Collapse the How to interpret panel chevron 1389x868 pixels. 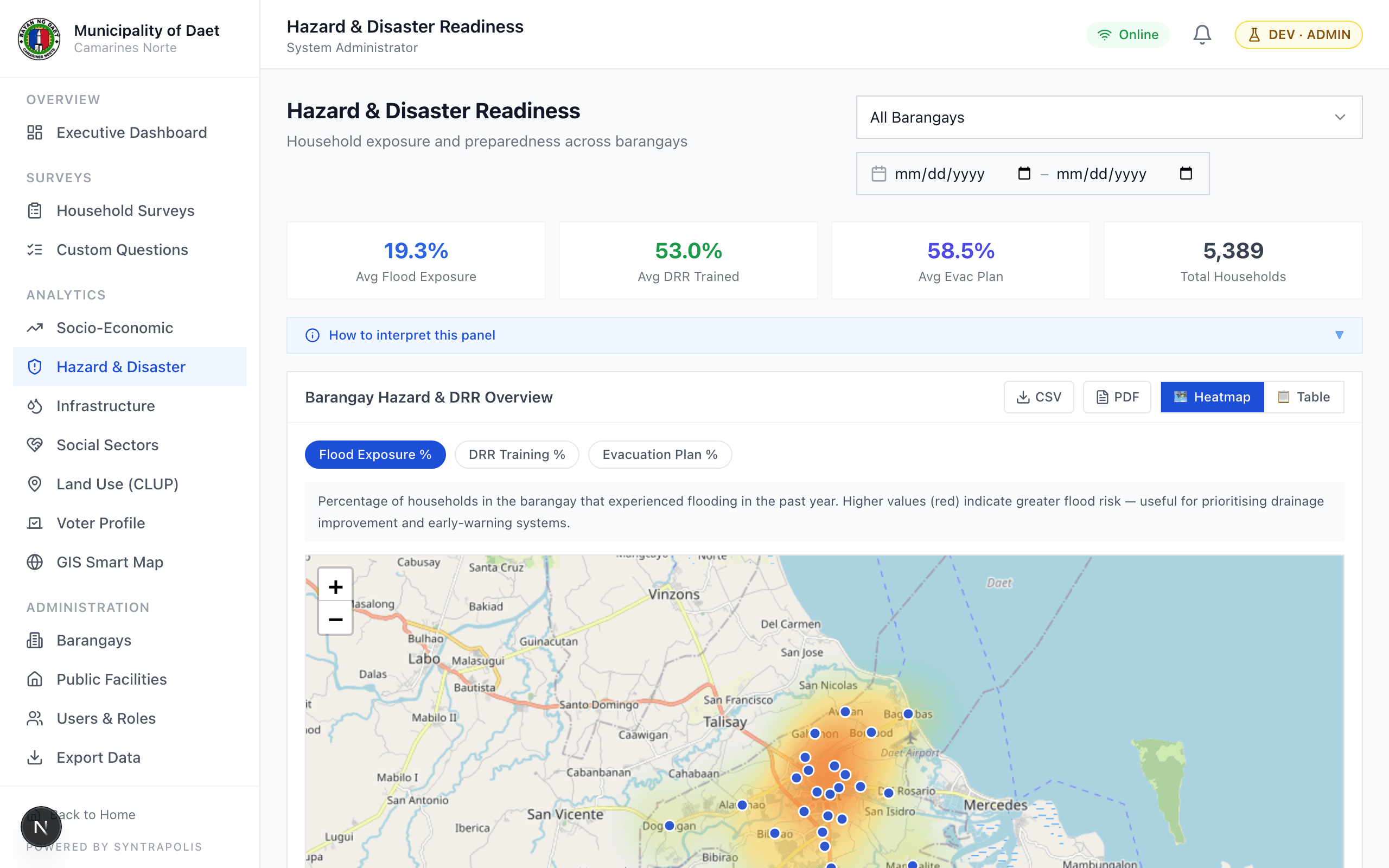point(1340,335)
